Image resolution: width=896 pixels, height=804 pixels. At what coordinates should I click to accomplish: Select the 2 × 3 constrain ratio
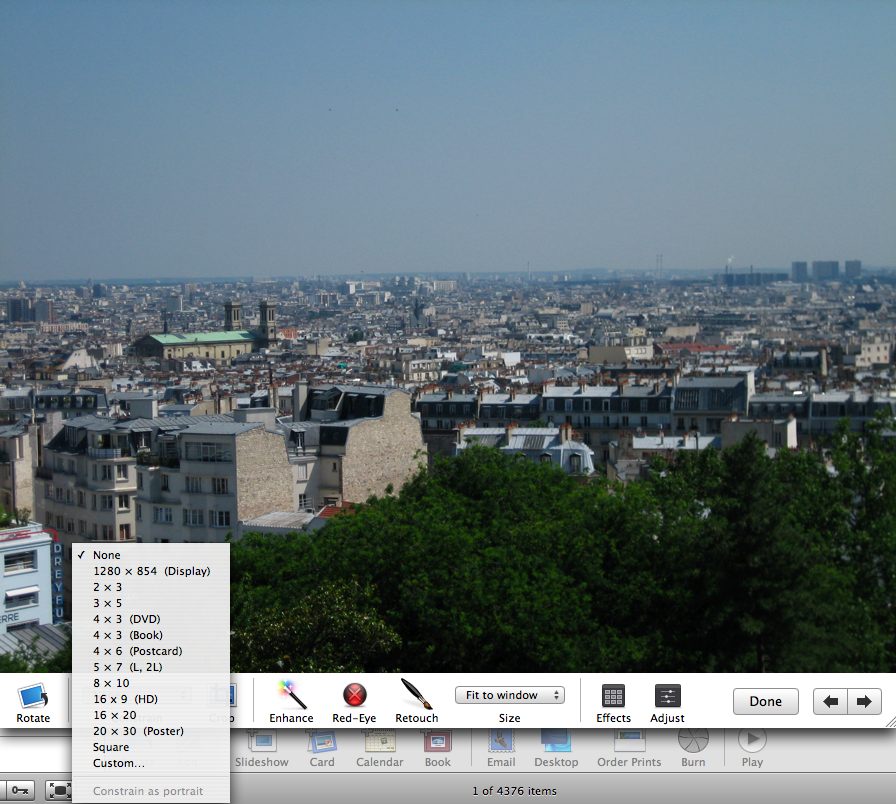tap(151, 587)
